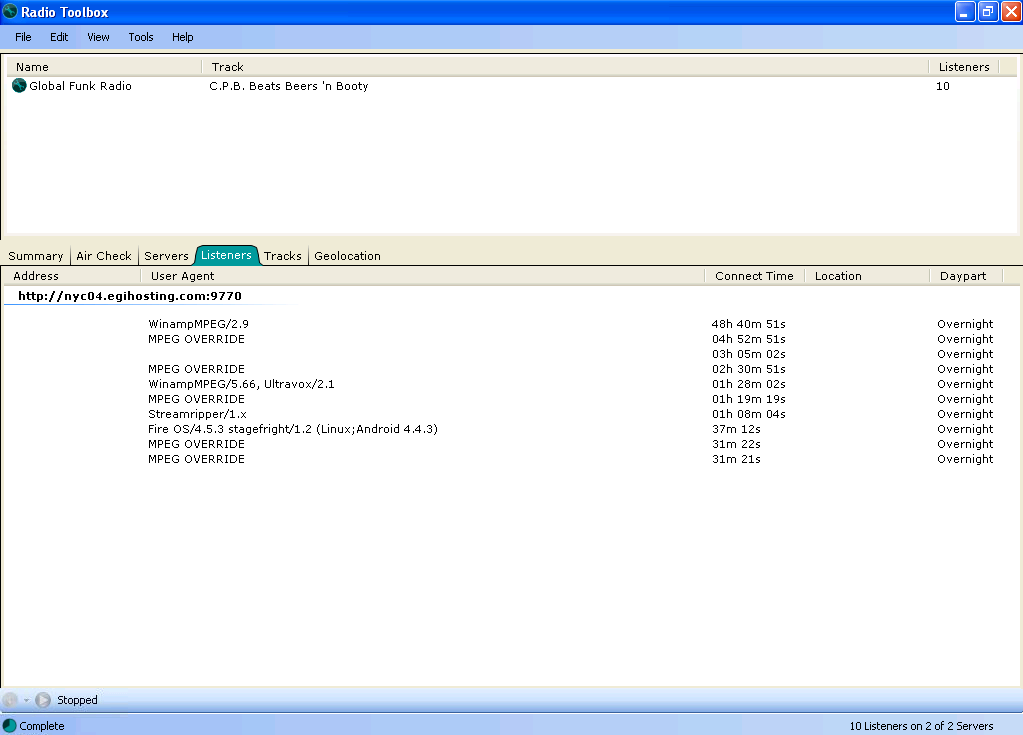
Task: Open the Edit menu
Action: coord(59,37)
